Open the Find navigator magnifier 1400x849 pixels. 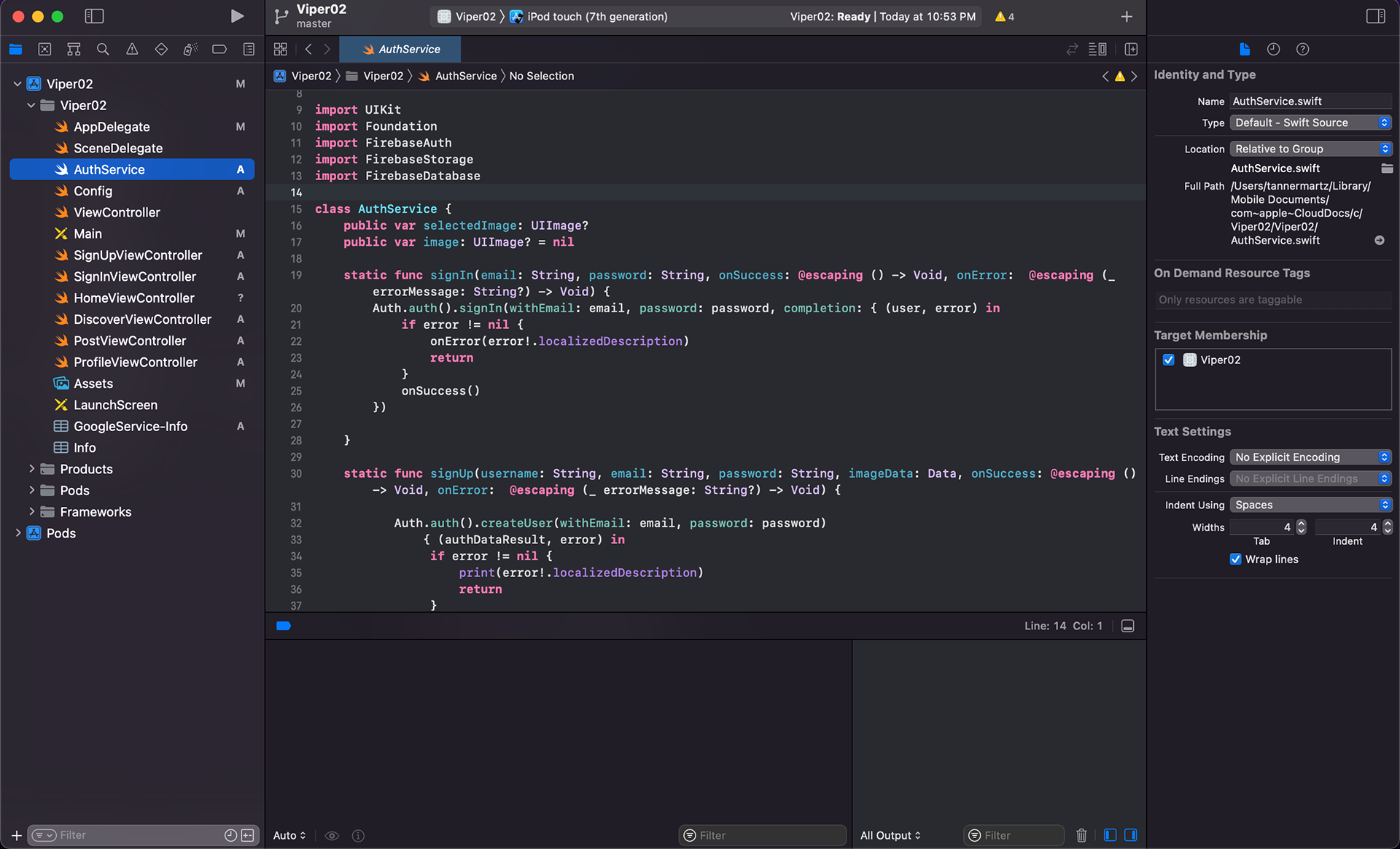point(103,49)
